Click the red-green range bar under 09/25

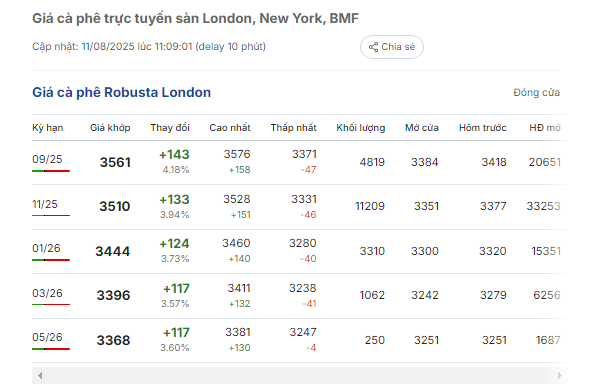pos(51,171)
